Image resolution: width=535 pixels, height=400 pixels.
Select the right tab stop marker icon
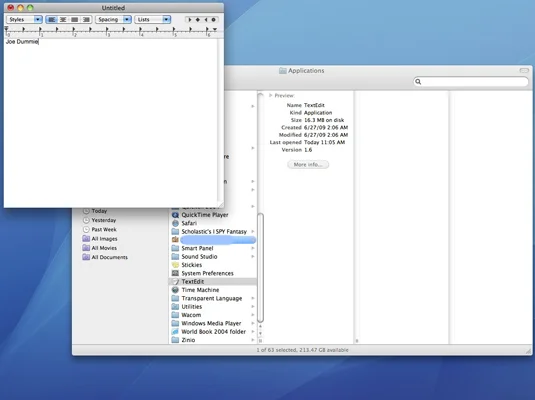(x=206, y=20)
